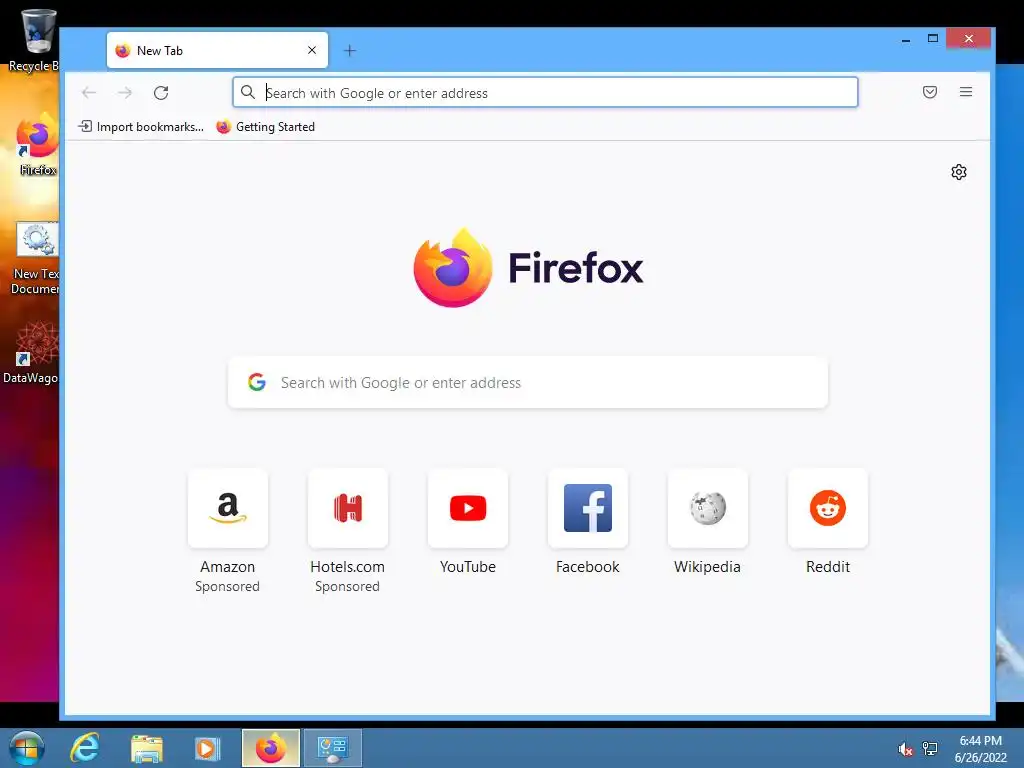Viewport: 1024px width, 768px height.
Task: Open Windows Explorer from taskbar
Action: (147, 748)
